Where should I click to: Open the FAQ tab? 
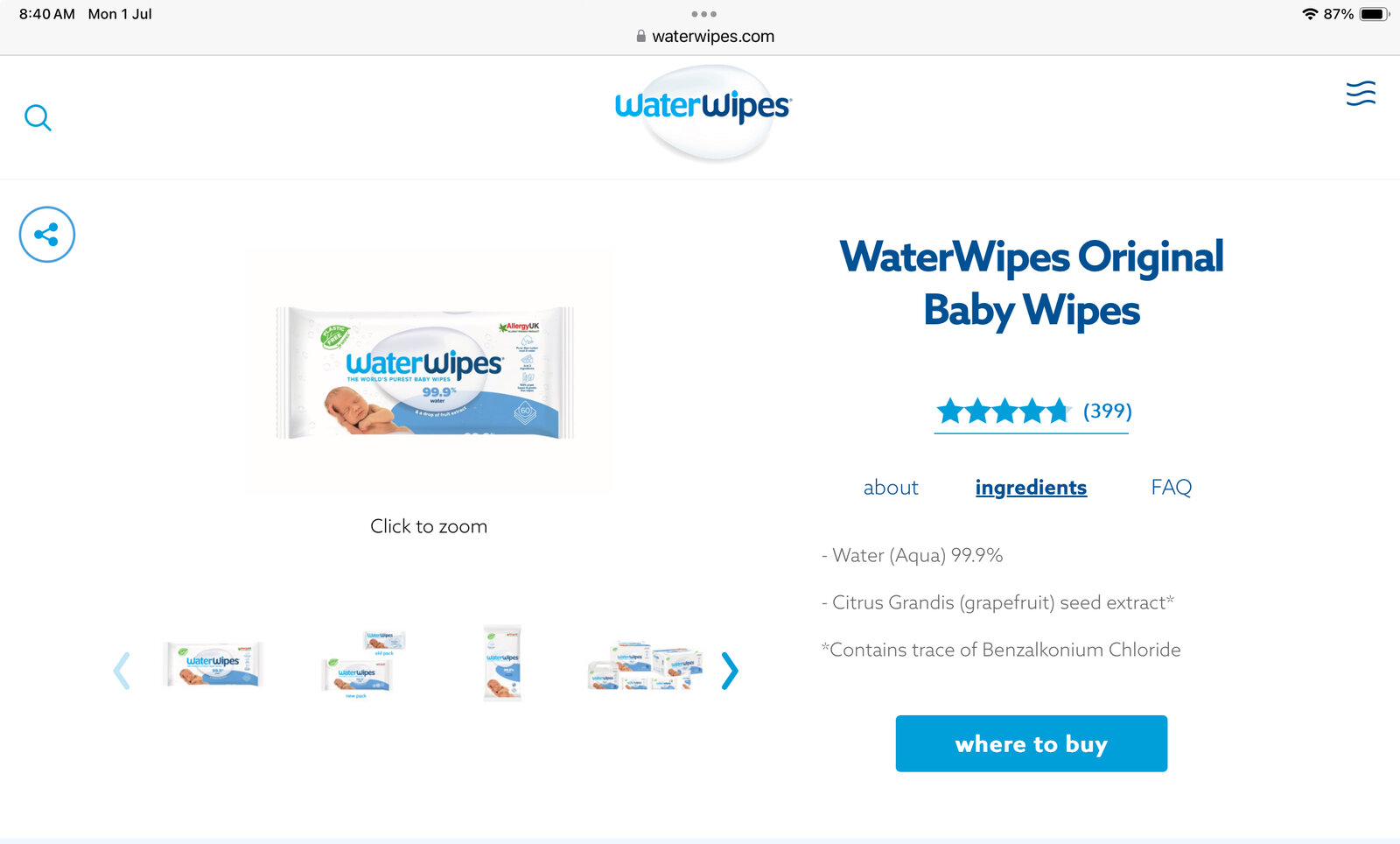(1172, 487)
